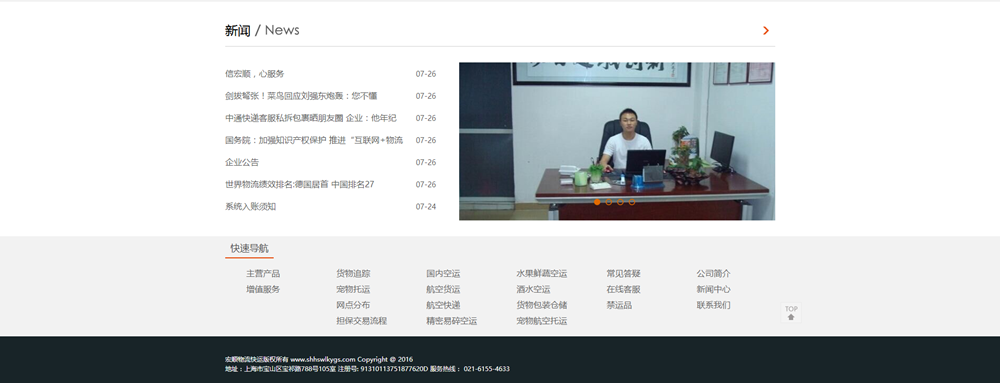This screenshot has height=383, width=1000.
Task: Select the third carousel dot indicator
Action: pyautogui.click(x=620, y=202)
